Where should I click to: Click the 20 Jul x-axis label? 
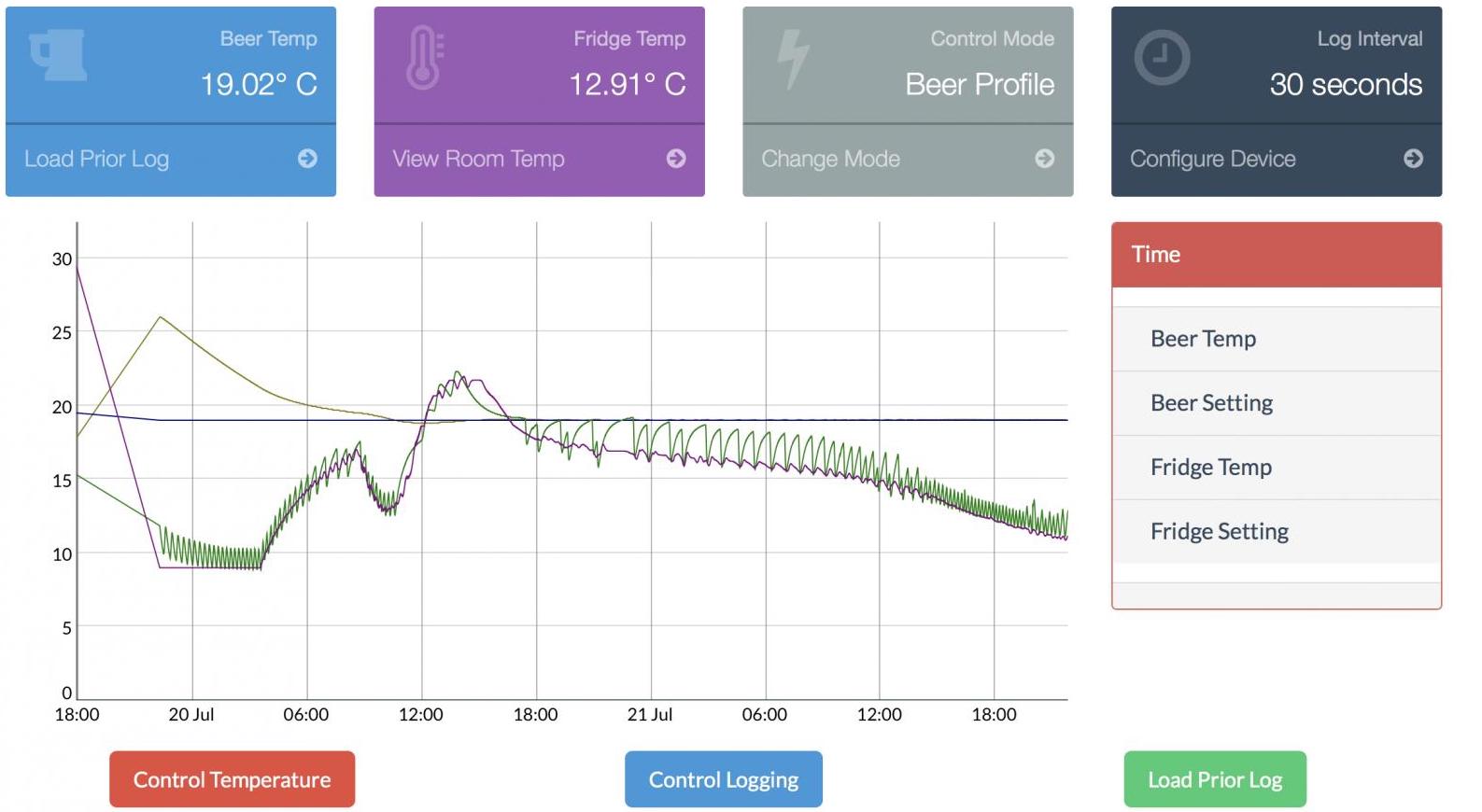pos(191,715)
